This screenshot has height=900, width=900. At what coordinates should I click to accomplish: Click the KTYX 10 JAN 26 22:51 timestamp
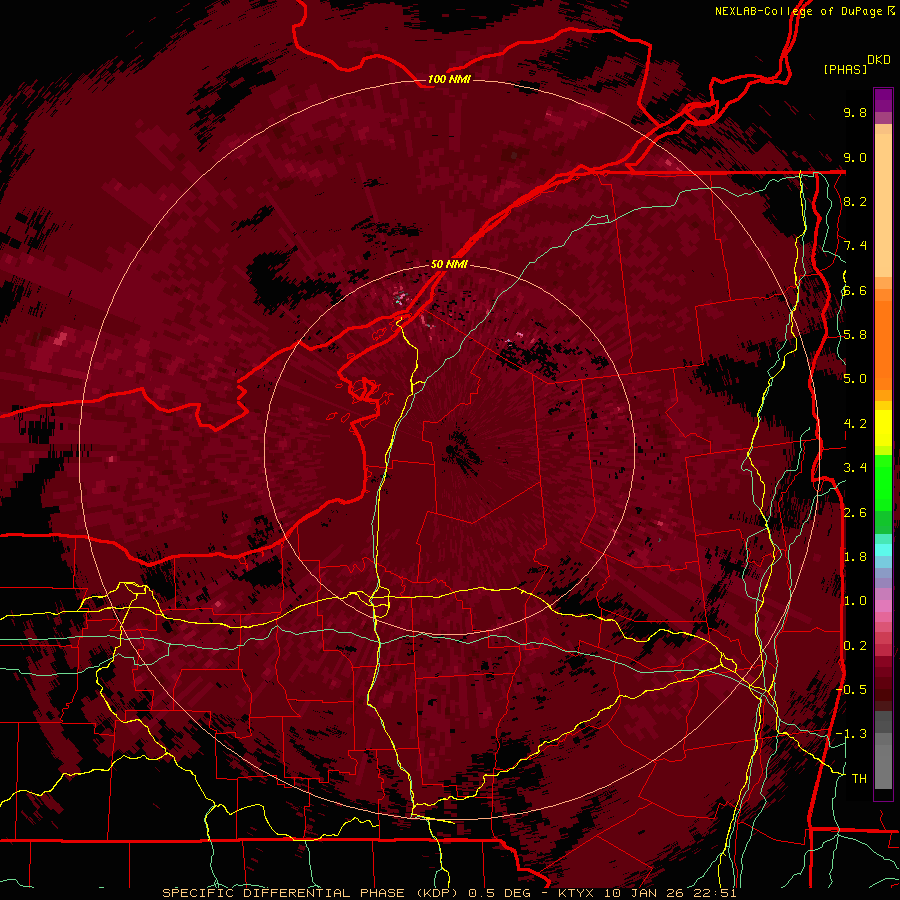(x=647, y=893)
